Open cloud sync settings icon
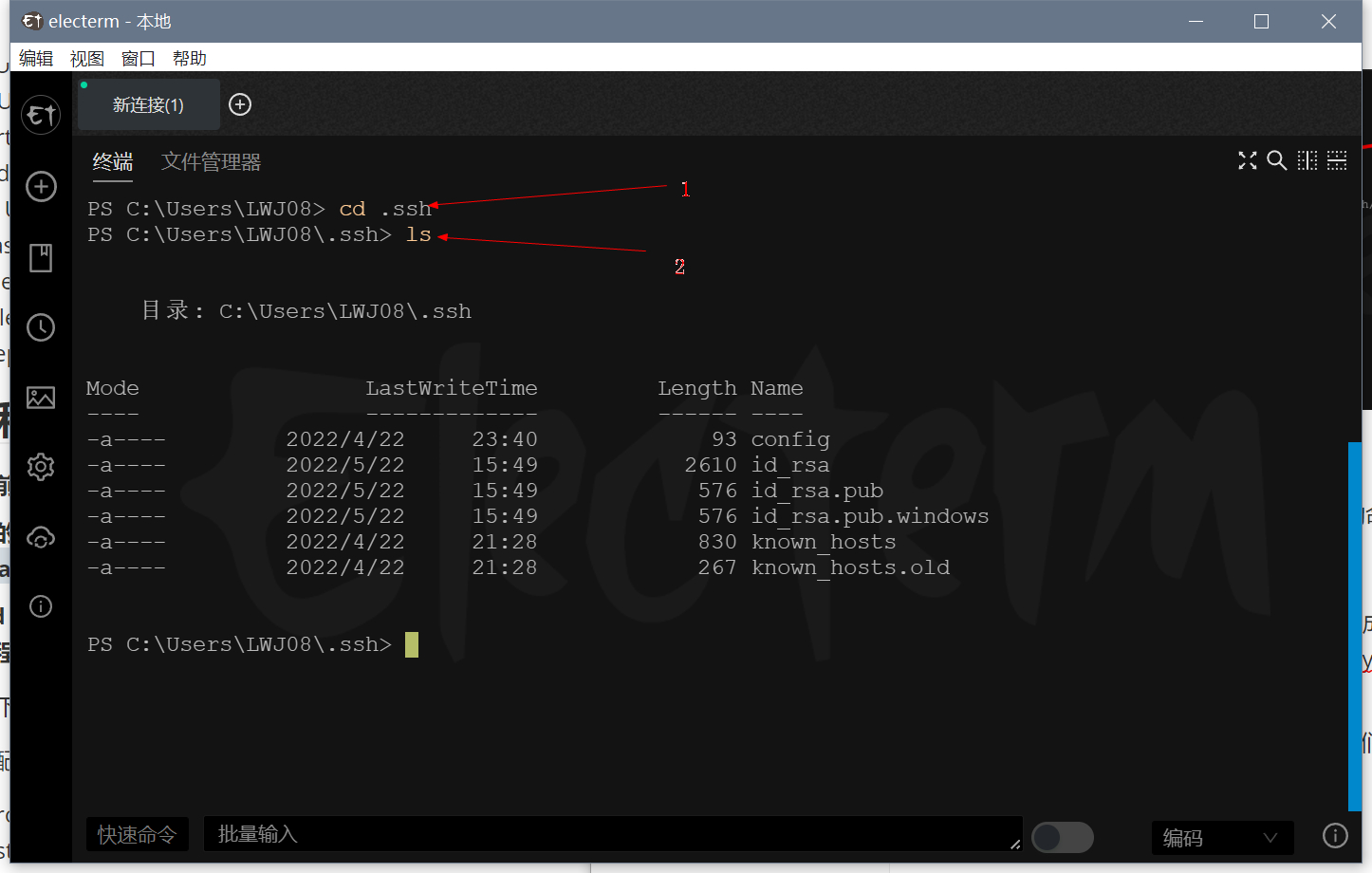 [x=41, y=537]
